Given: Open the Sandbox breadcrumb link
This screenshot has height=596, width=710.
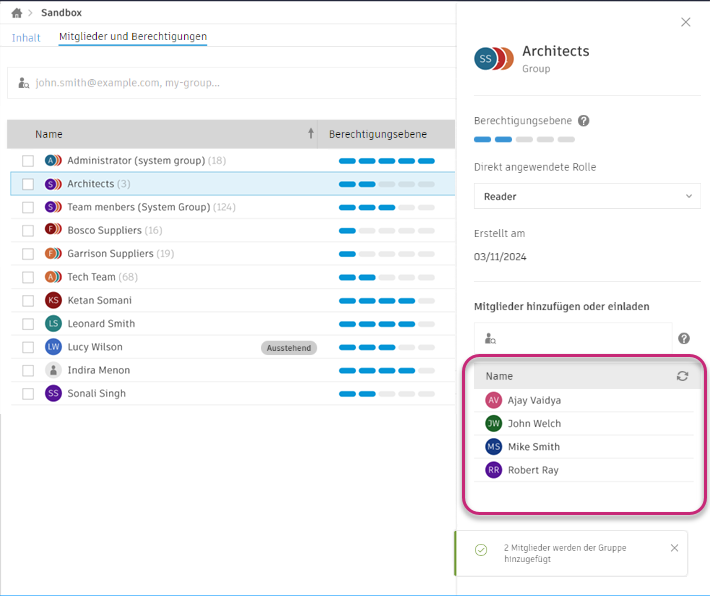Looking at the screenshot, I should 62,13.
